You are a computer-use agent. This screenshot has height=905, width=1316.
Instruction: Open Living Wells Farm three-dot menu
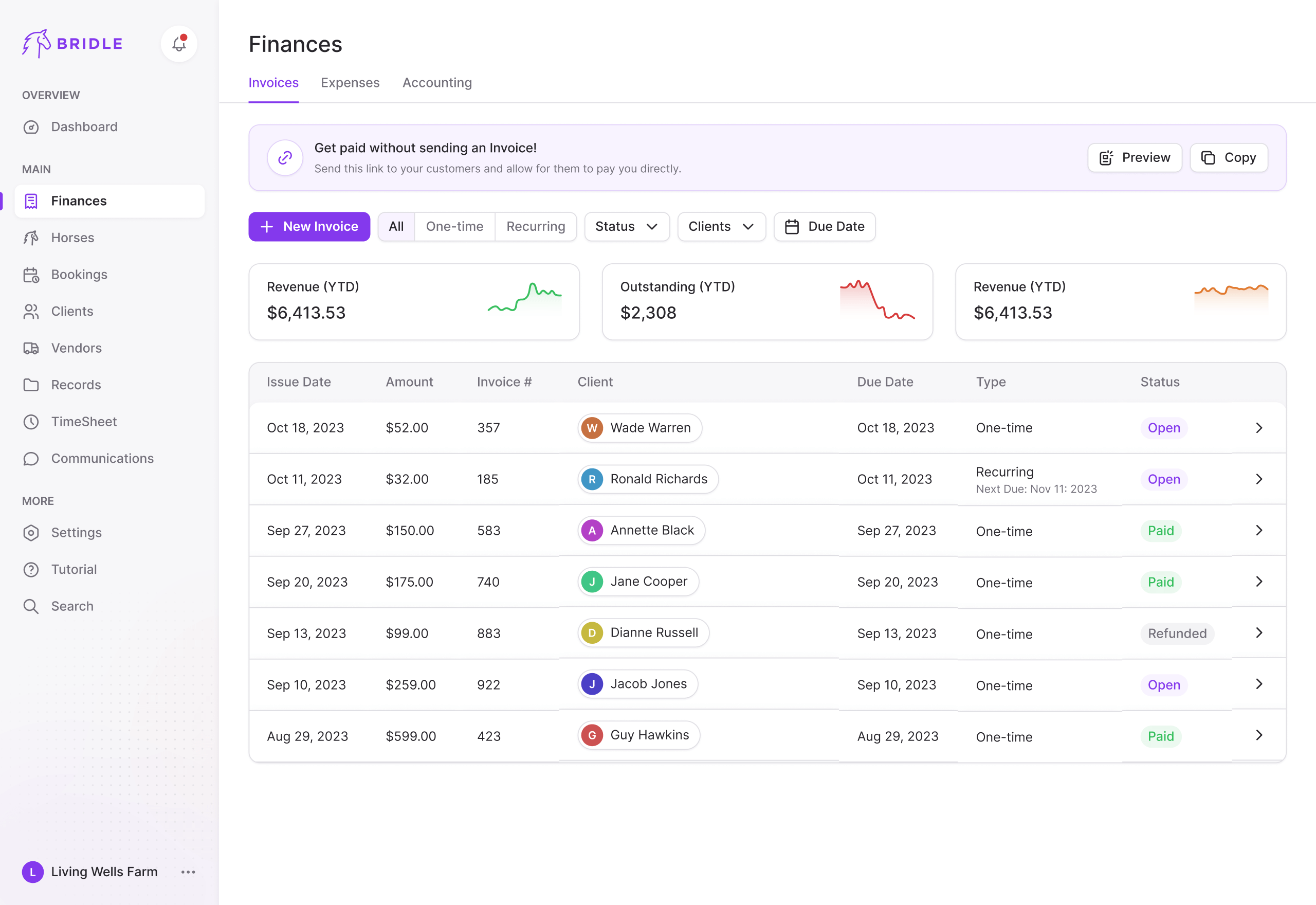coord(188,872)
